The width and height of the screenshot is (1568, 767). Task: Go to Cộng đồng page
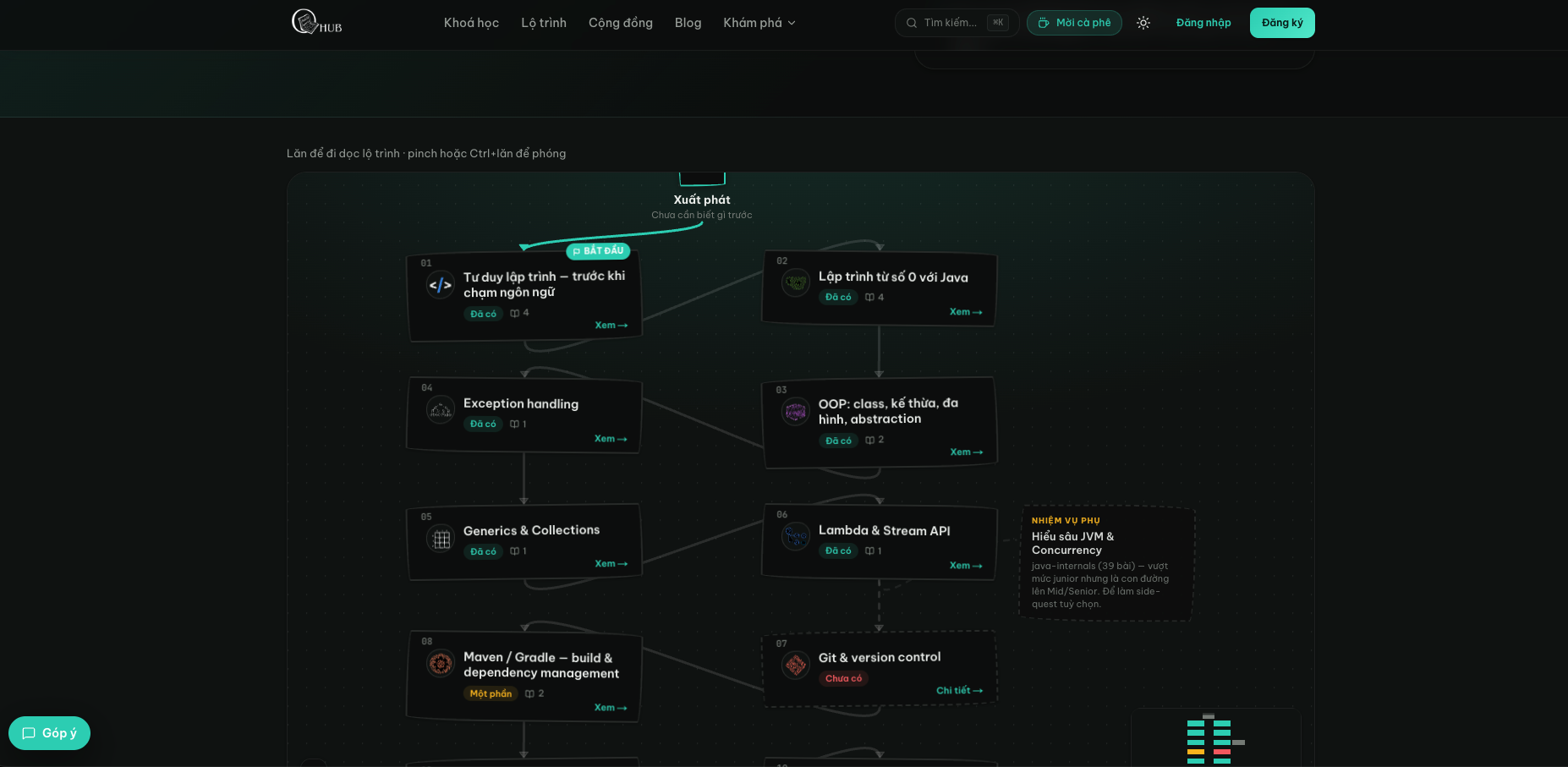(621, 23)
